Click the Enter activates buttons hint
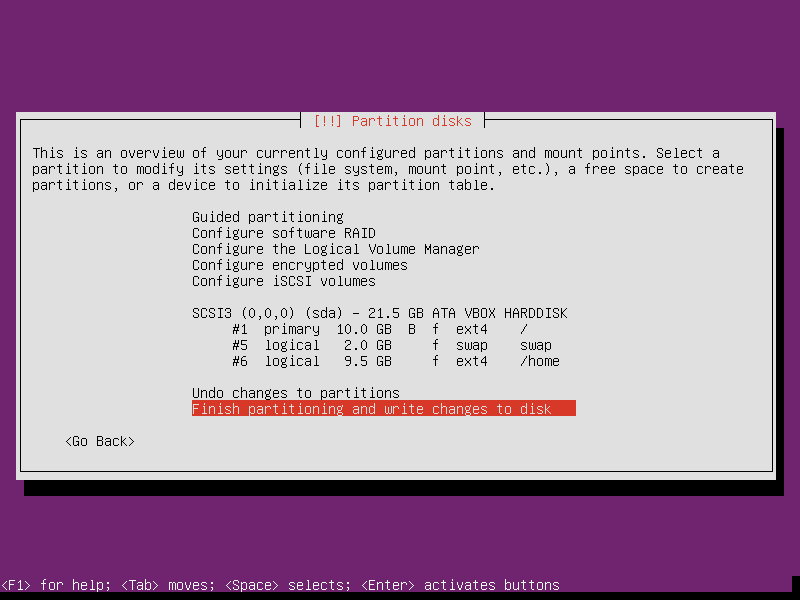The height and width of the screenshot is (600, 800). tap(460, 585)
